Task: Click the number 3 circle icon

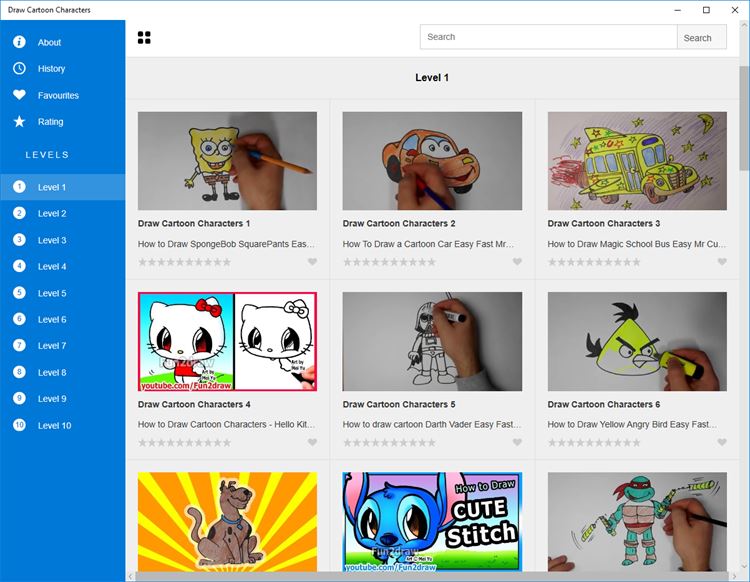Action: 19,240
